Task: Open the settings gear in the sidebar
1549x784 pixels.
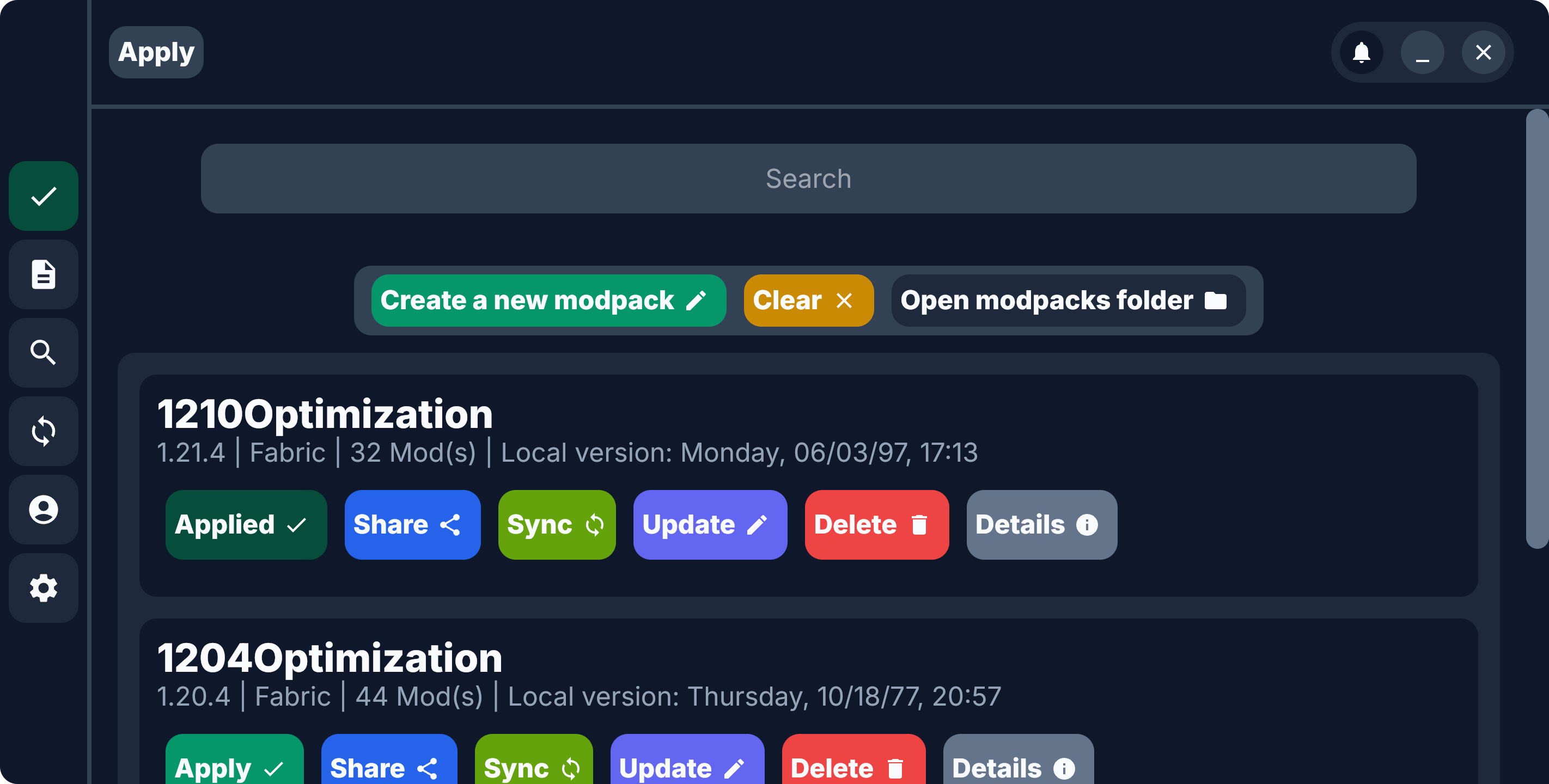Action: (42, 588)
